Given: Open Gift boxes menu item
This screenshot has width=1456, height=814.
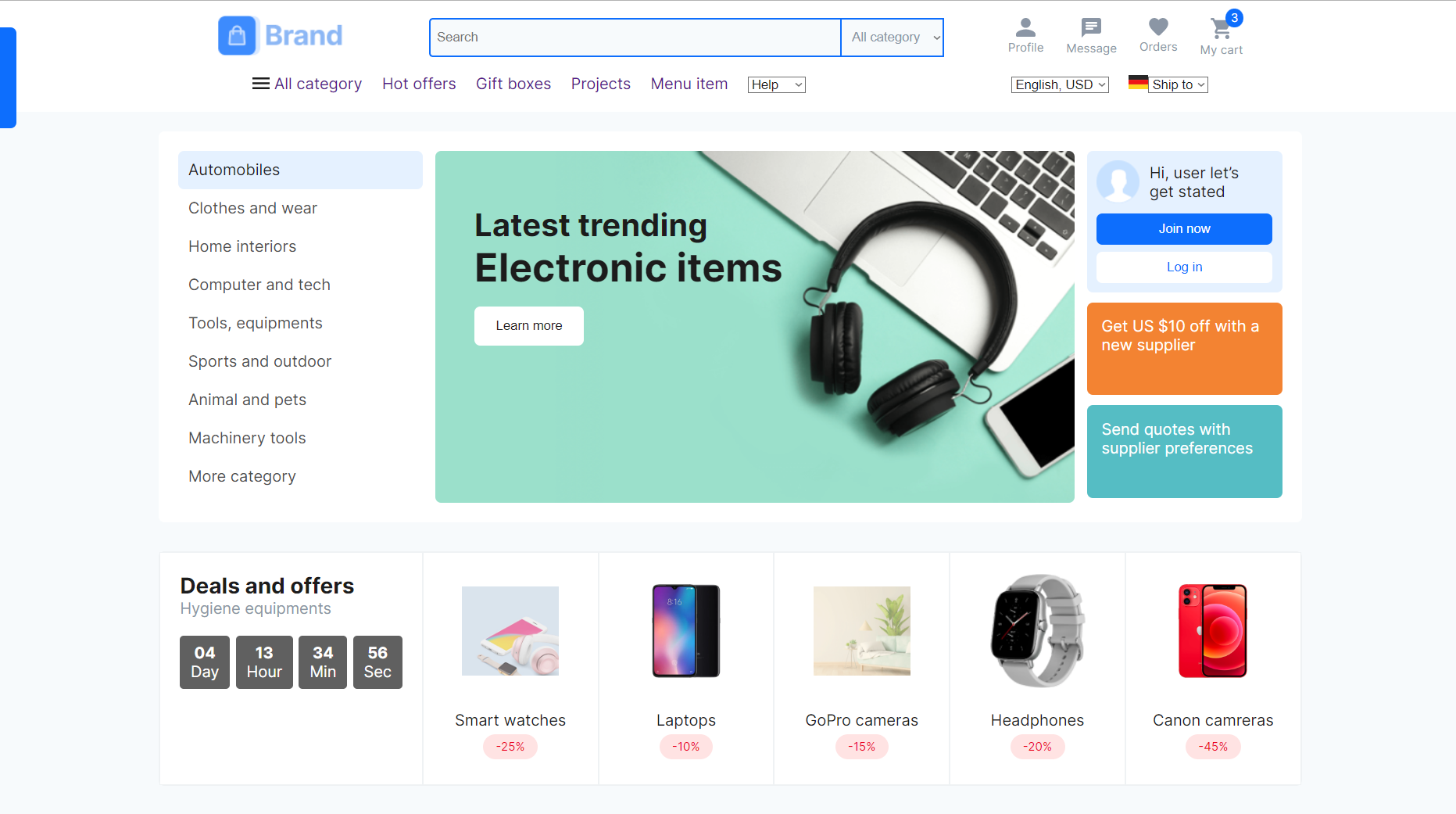Looking at the screenshot, I should pyautogui.click(x=513, y=84).
